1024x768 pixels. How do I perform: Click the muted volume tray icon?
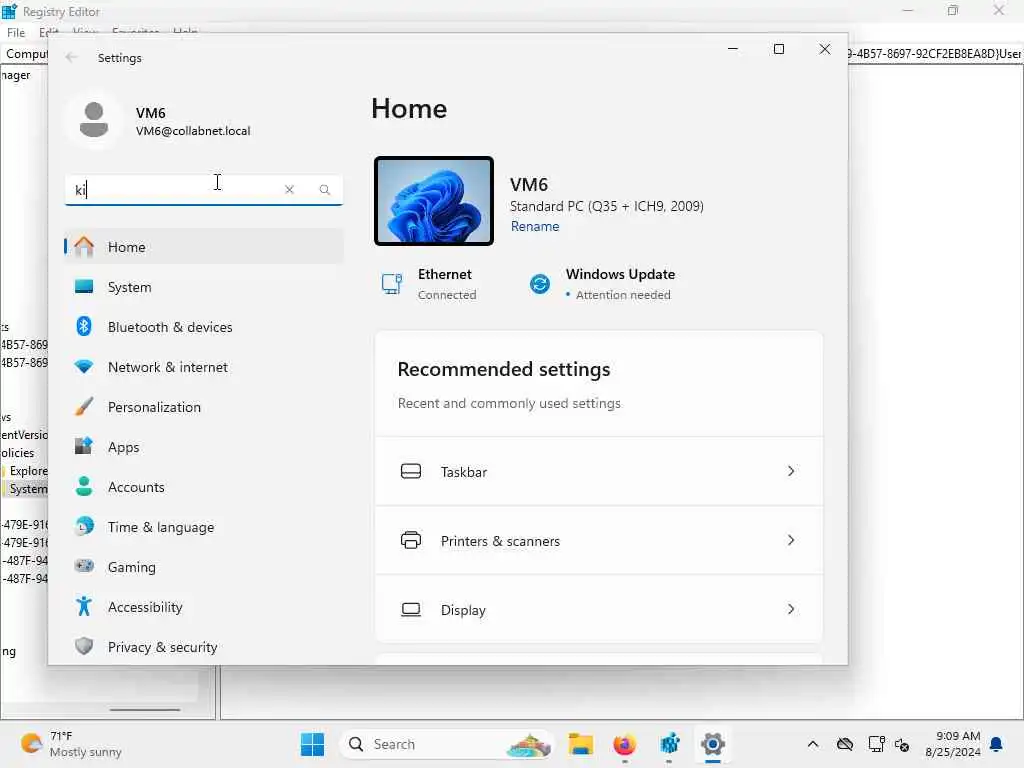tap(903, 744)
